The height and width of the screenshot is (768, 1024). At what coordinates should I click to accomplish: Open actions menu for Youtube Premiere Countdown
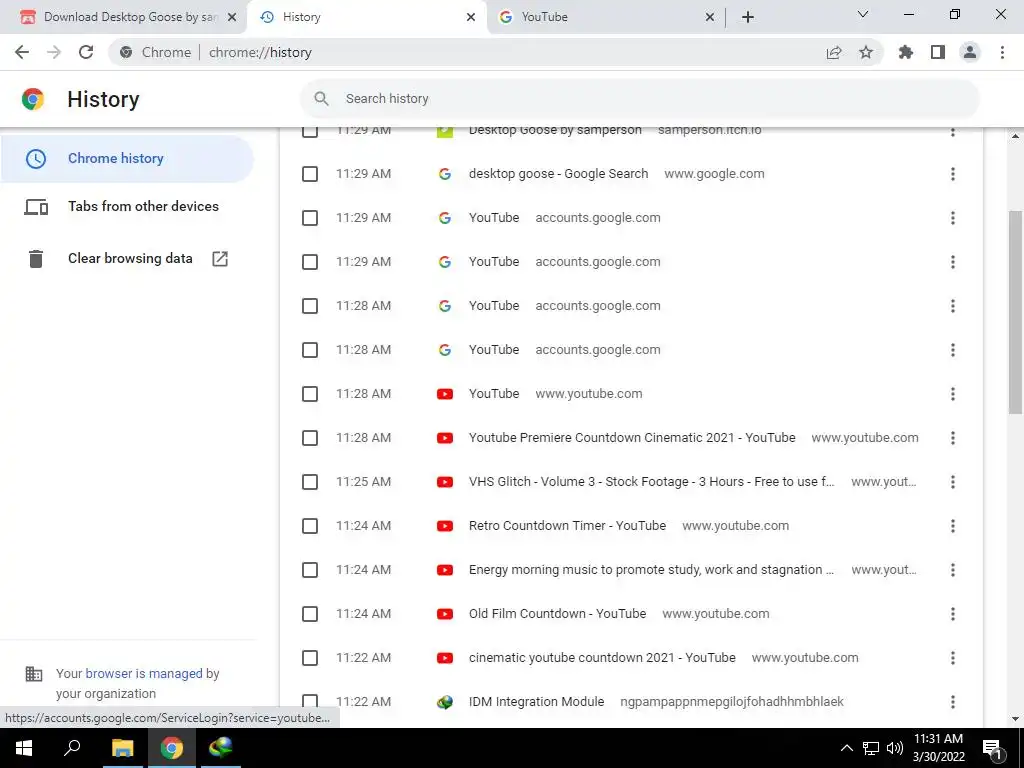953,438
